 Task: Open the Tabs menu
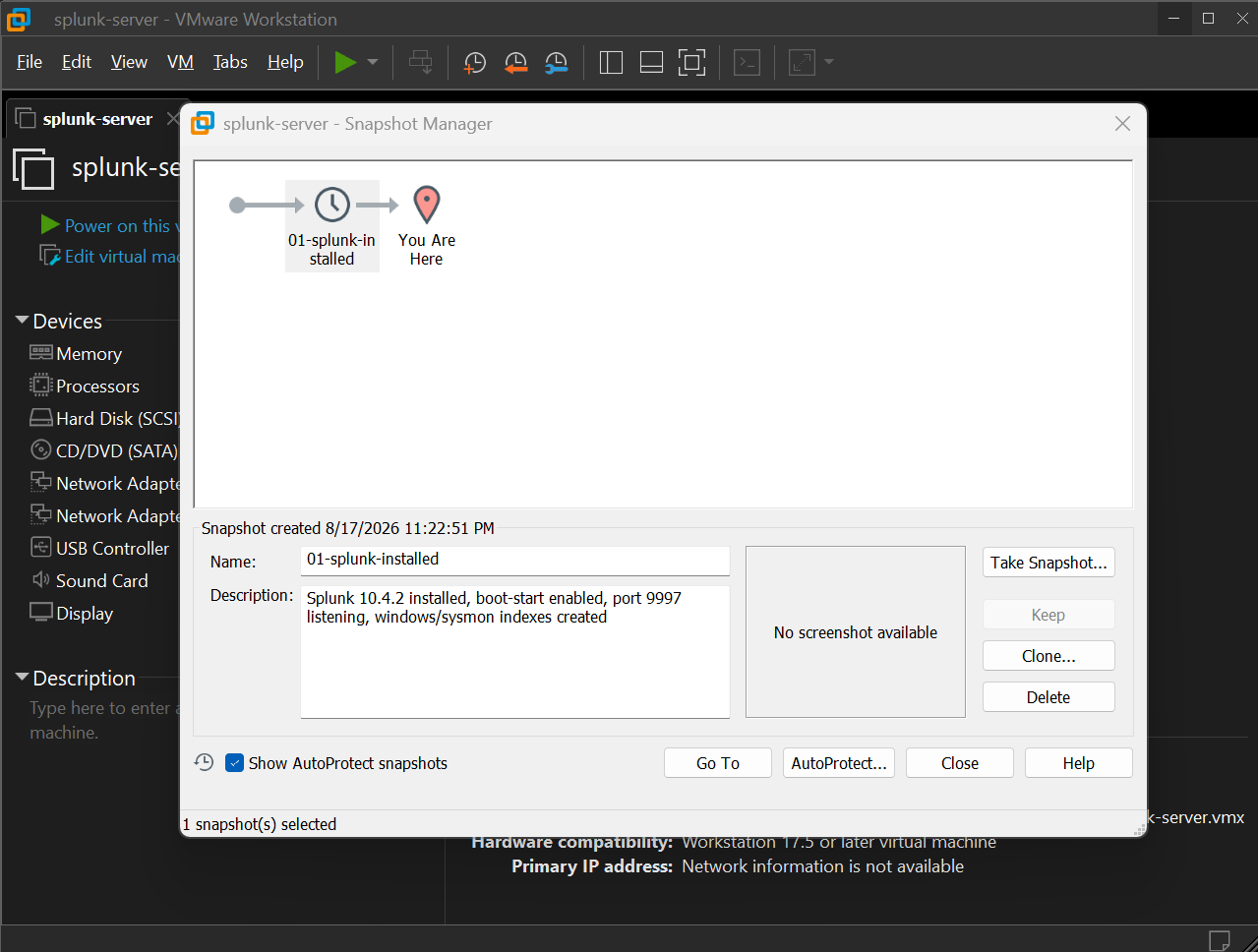[230, 62]
